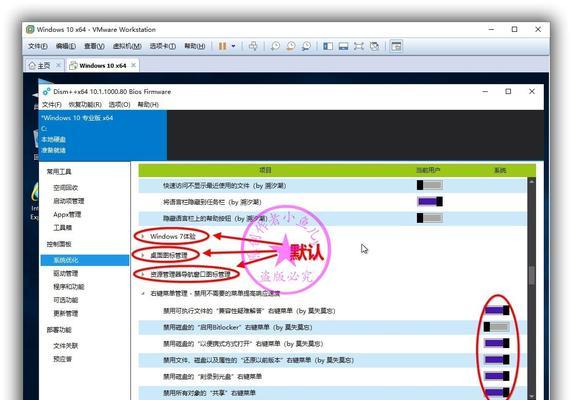Open 工具箱 in the sidebar

pos(63,228)
